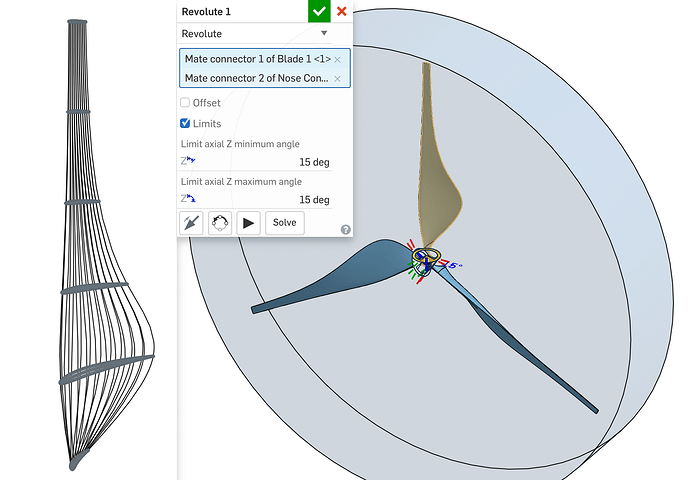Click the Revolute 1 title name
Viewport: 690px width, 480px height.
(206, 12)
